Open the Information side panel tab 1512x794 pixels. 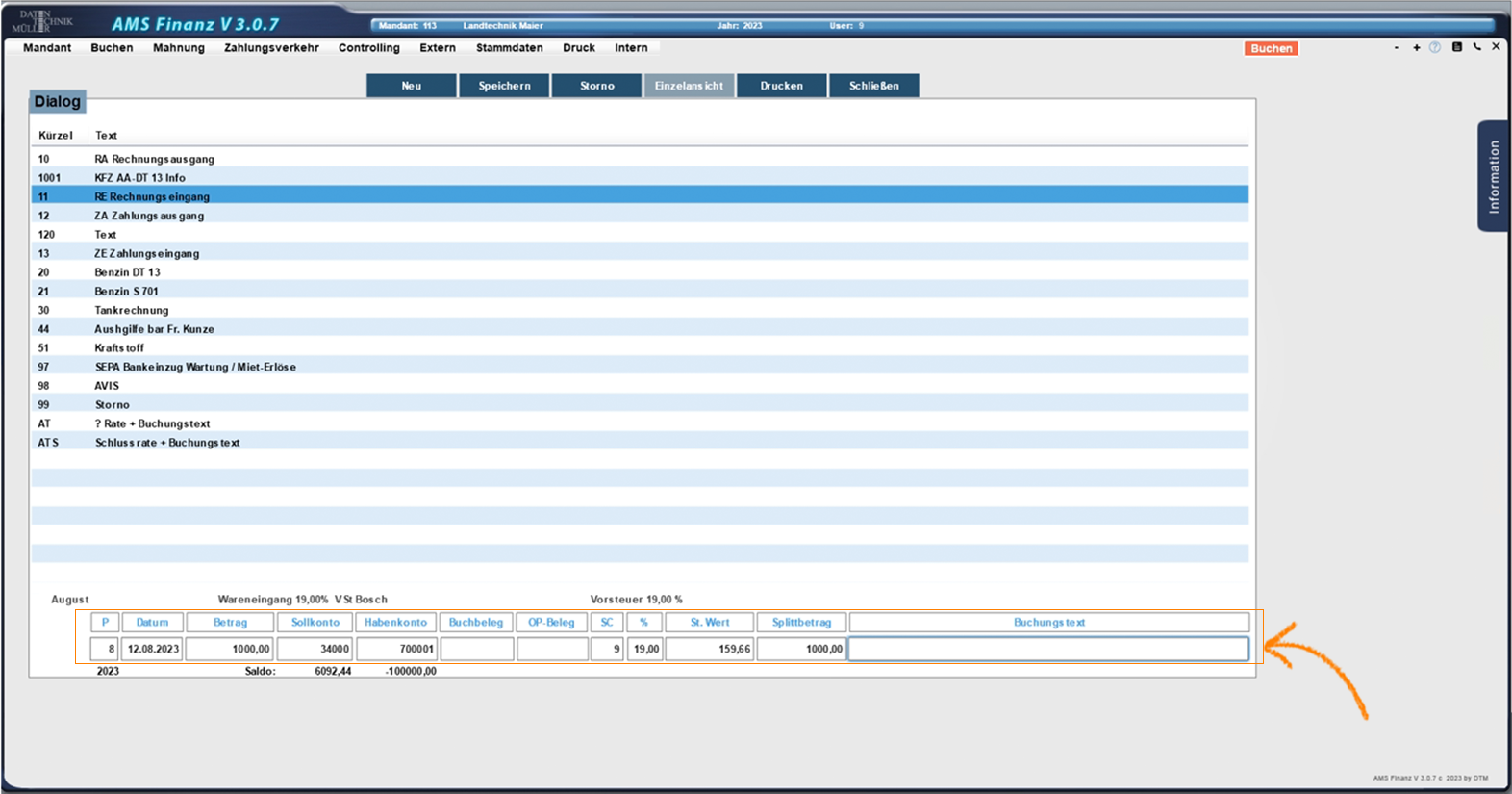(1493, 176)
